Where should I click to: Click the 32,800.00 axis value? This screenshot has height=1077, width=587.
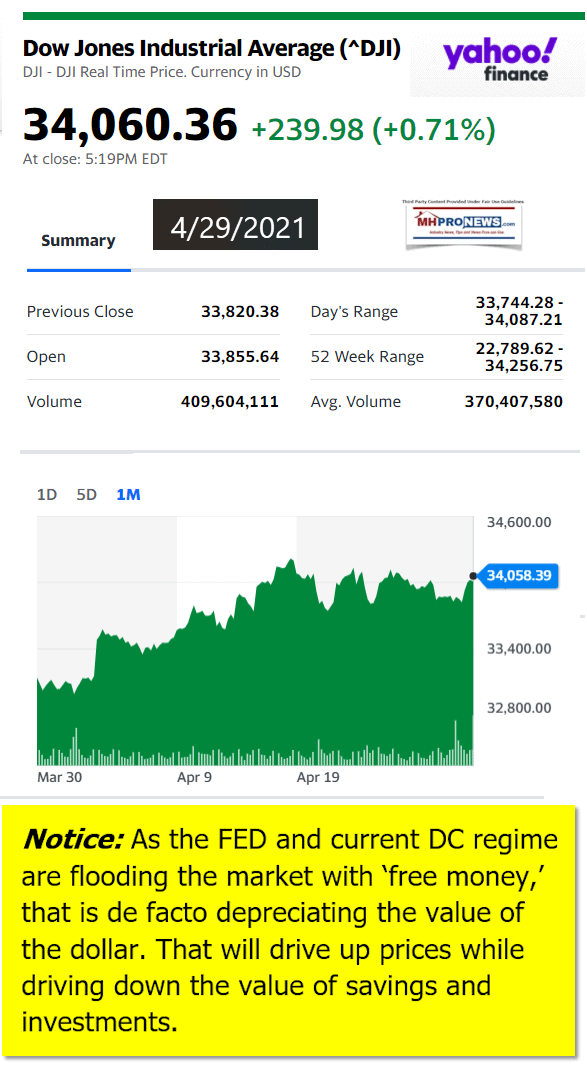(x=519, y=707)
